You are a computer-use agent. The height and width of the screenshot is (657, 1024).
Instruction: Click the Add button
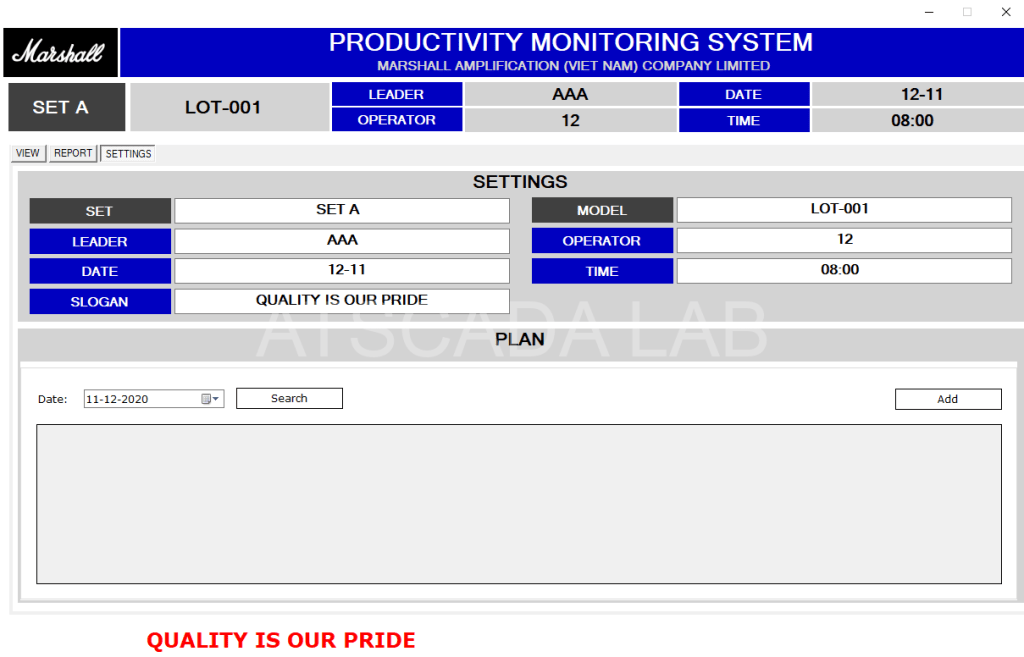948,399
